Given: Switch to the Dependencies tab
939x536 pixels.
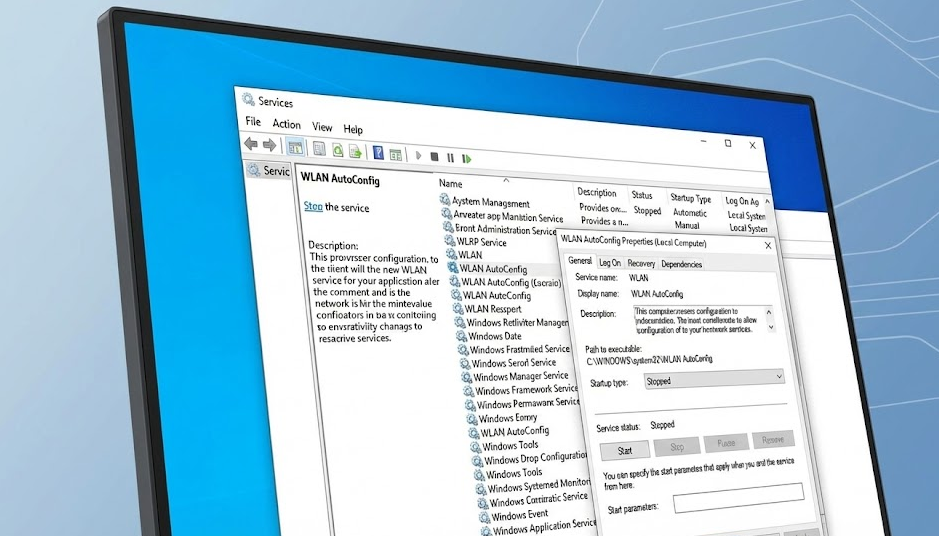Looking at the screenshot, I should 681,264.
